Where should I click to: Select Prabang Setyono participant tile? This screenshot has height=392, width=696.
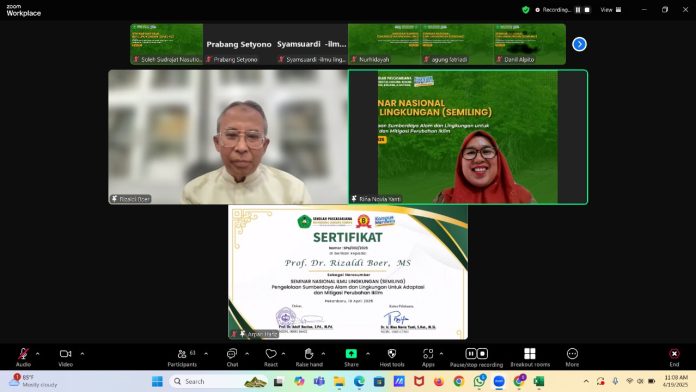click(x=239, y=44)
